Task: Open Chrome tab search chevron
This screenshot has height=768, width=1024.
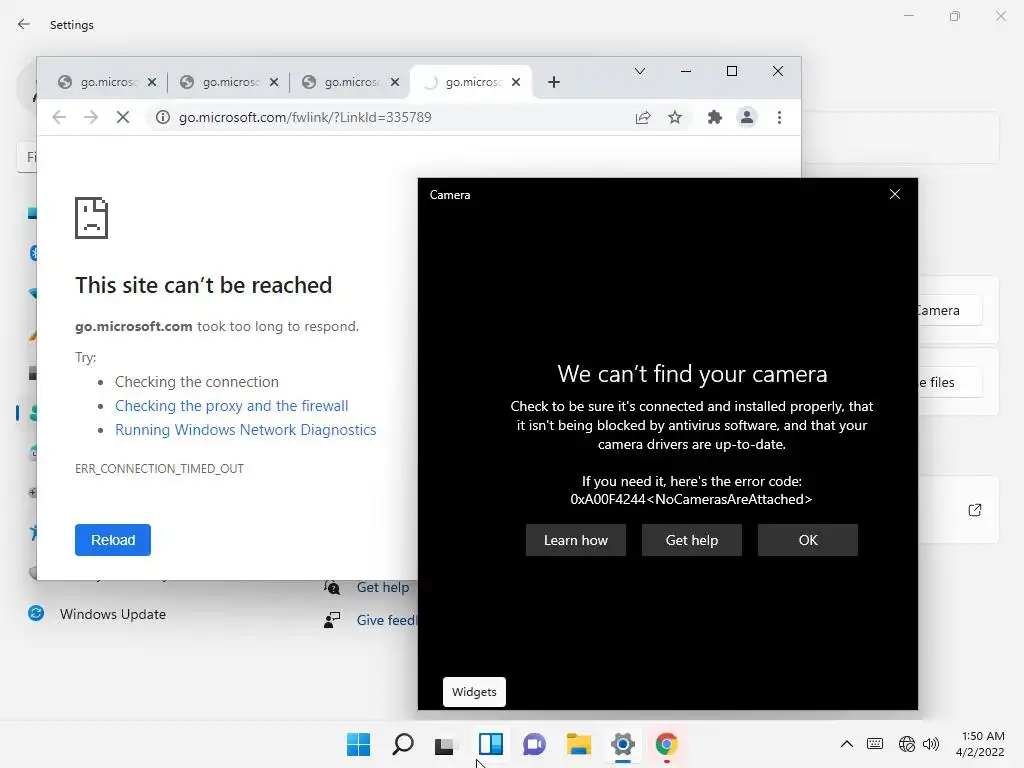Action: click(640, 71)
